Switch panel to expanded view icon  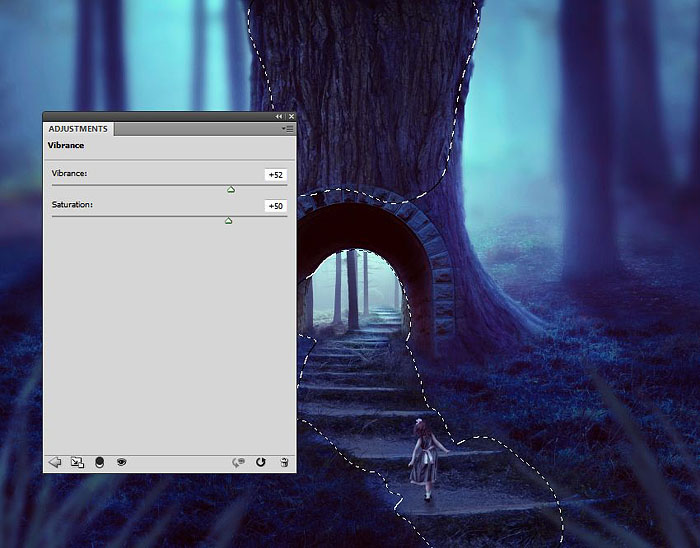click(77, 462)
